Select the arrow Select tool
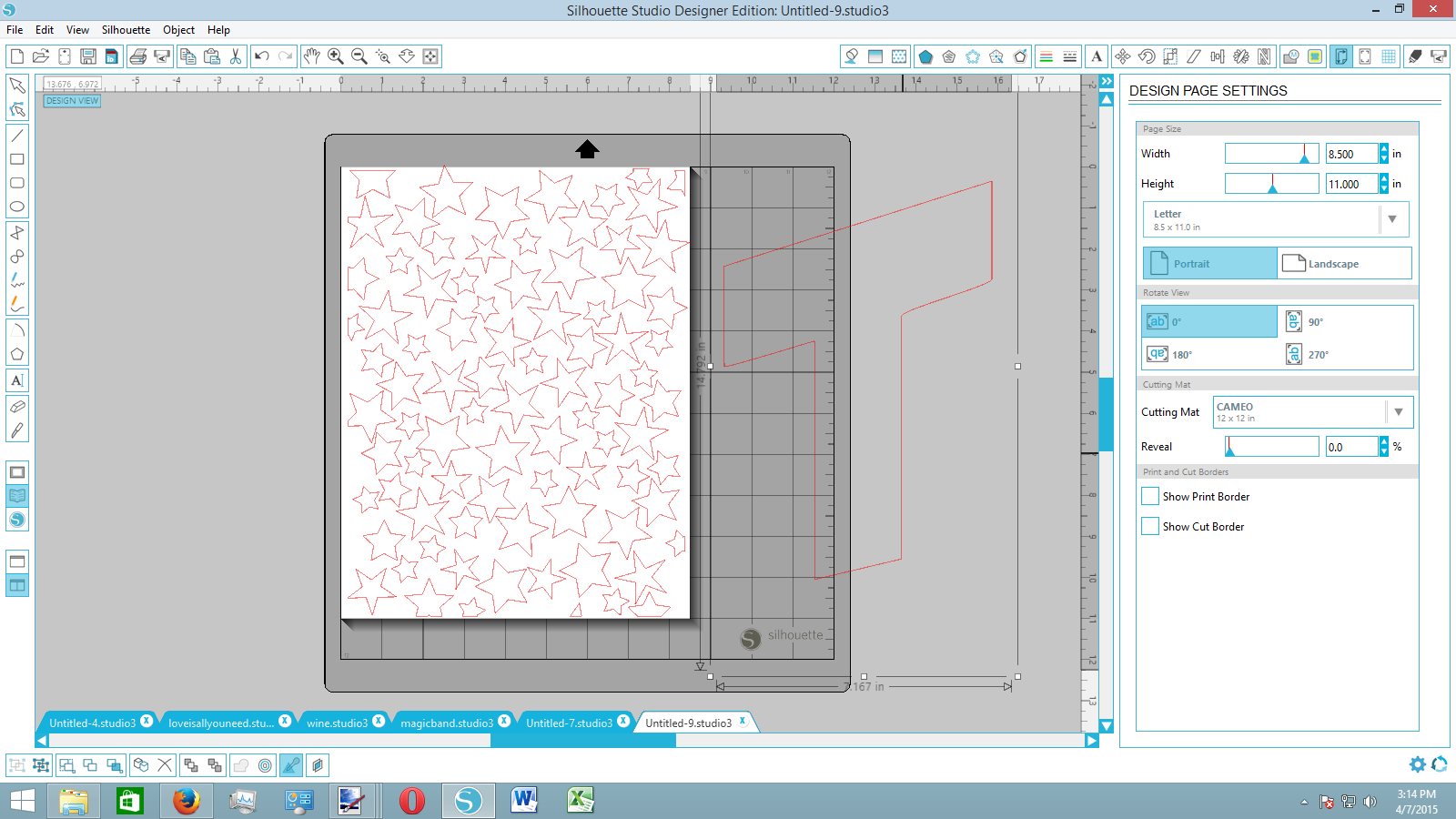This screenshot has height=819, width=1456. point(17,86)
